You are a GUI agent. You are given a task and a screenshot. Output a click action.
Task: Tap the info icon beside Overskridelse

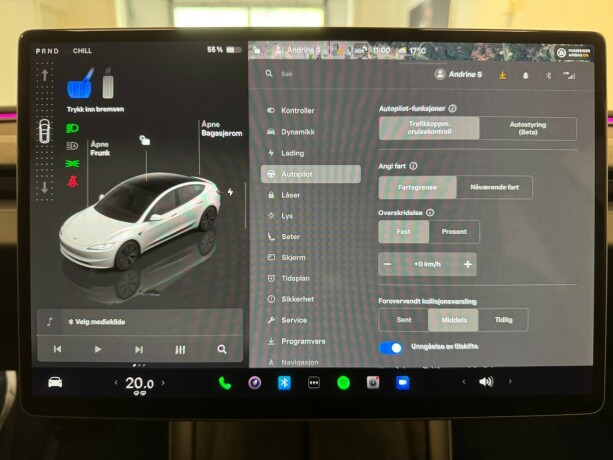[x=430, y=213]
